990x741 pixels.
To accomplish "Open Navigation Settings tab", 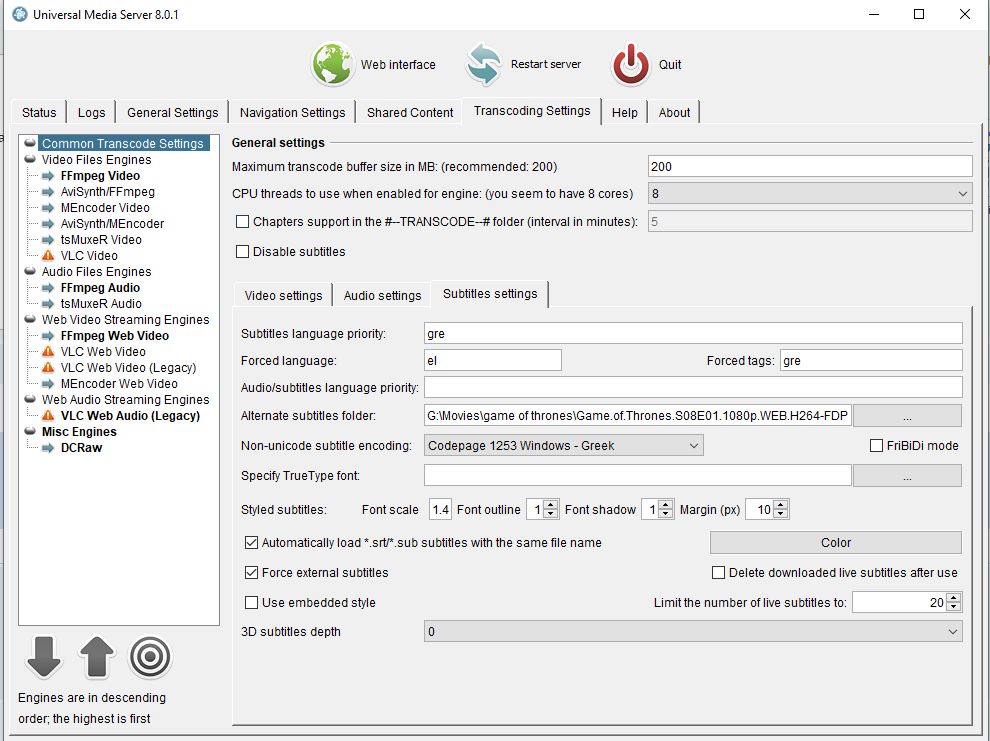I will [292, 112].
